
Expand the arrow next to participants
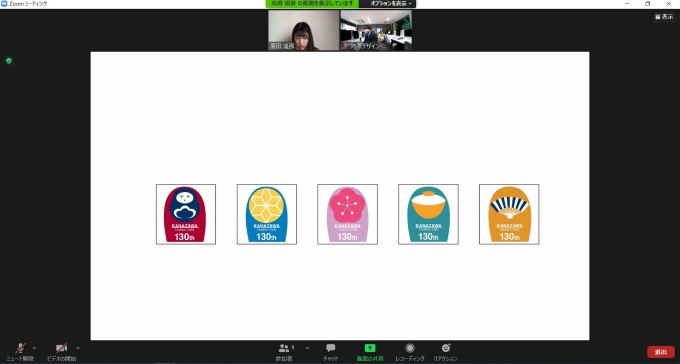[x=307, y=348]
